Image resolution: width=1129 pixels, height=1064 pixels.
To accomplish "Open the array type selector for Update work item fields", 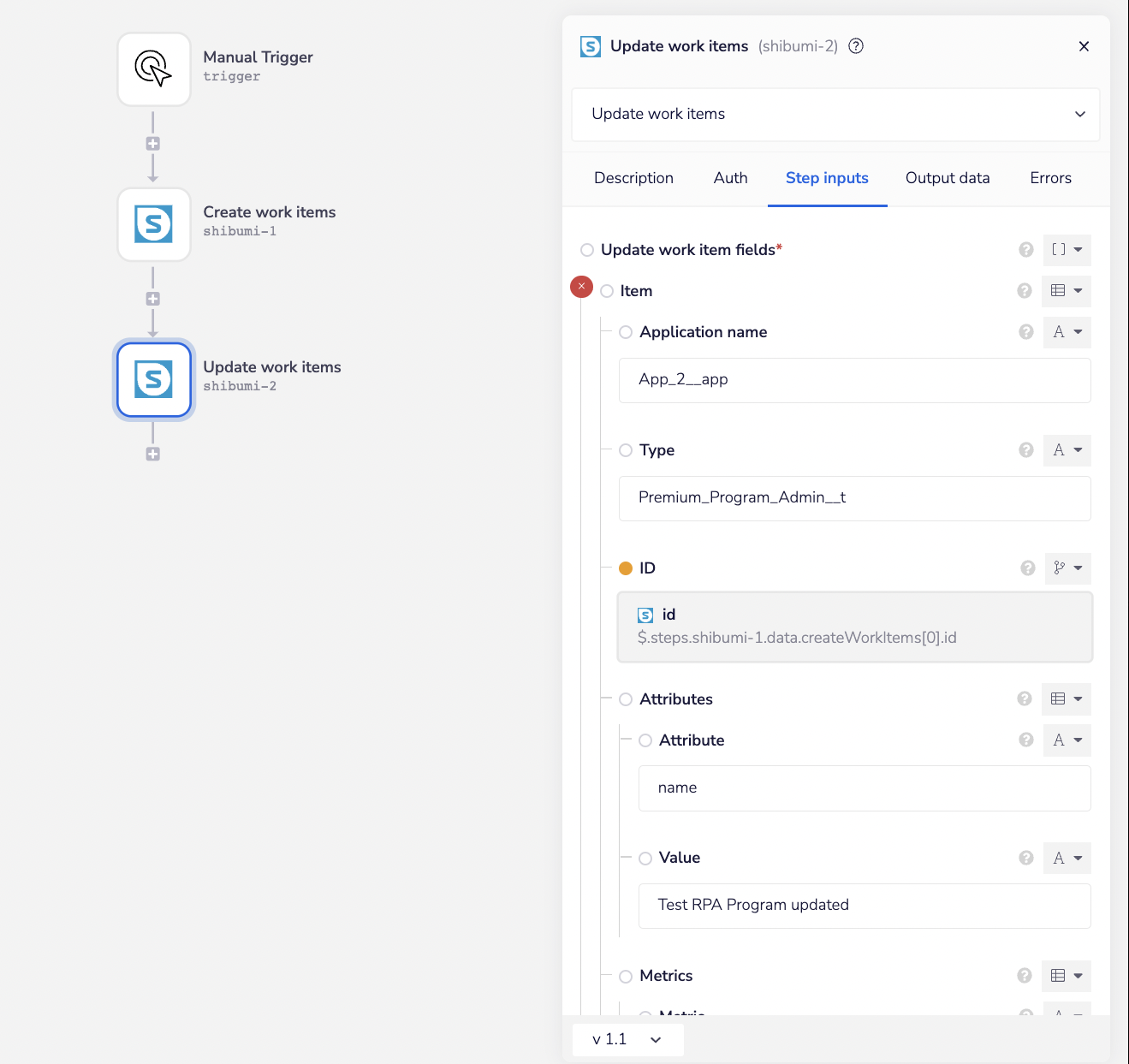I will point(1067,250).
